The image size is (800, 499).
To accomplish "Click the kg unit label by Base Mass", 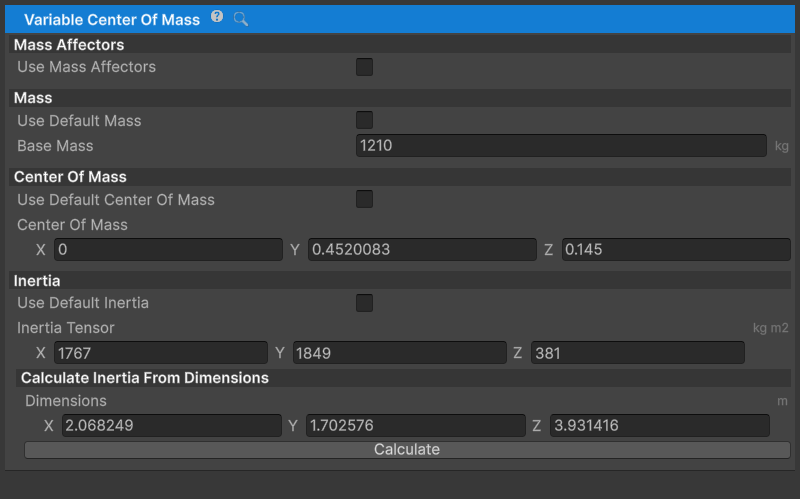I will [782, 146].
